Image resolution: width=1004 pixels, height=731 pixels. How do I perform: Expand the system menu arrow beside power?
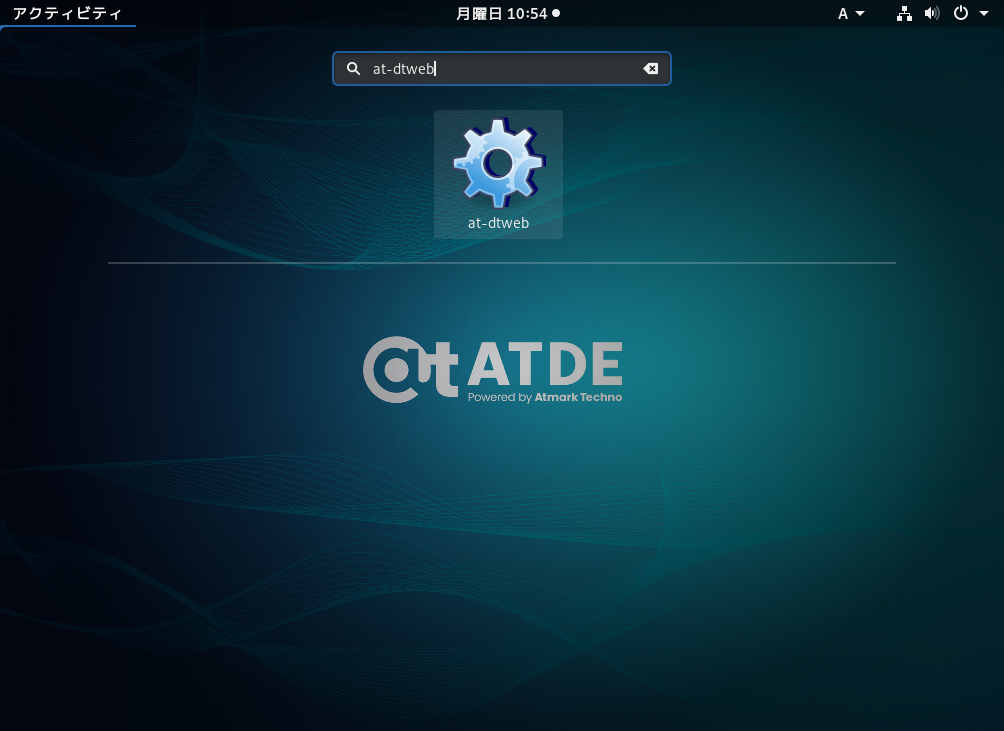click(x=983, y=13)
